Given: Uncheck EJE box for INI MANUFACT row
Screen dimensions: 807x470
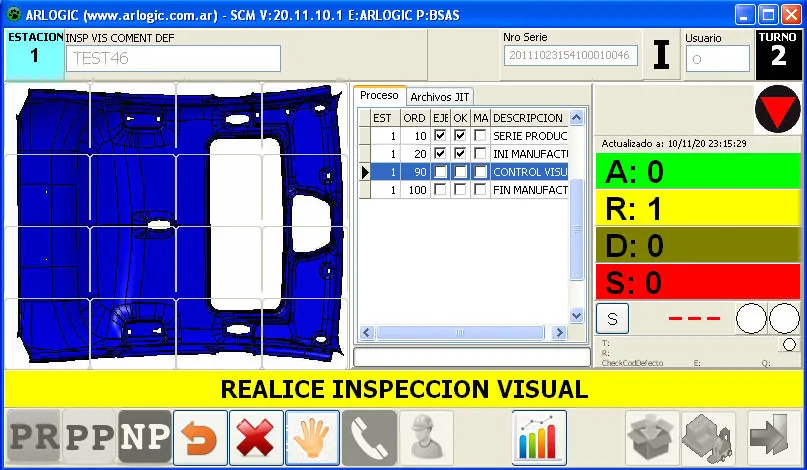Looking at the screenshot, I should pos(440,153).
